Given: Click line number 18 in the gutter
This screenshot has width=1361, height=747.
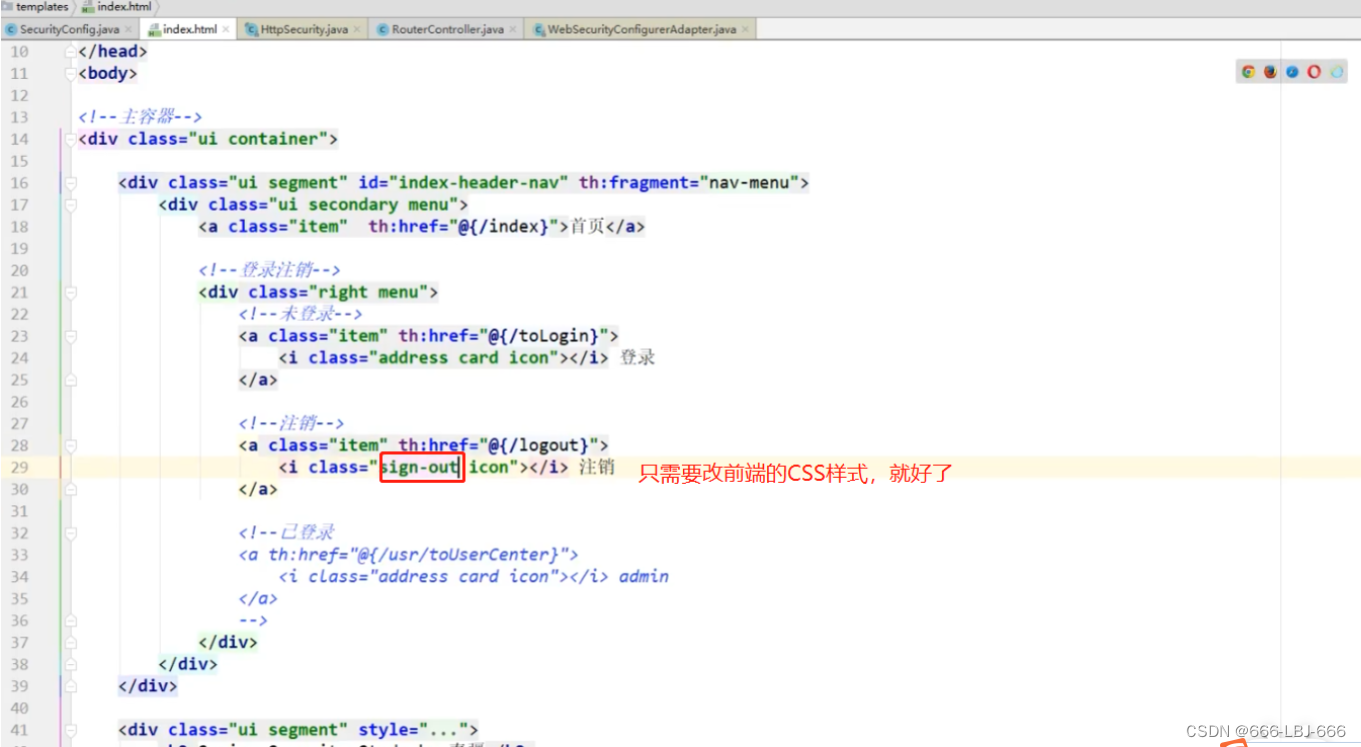Looking at the screenshot, I should coord(19,226).
